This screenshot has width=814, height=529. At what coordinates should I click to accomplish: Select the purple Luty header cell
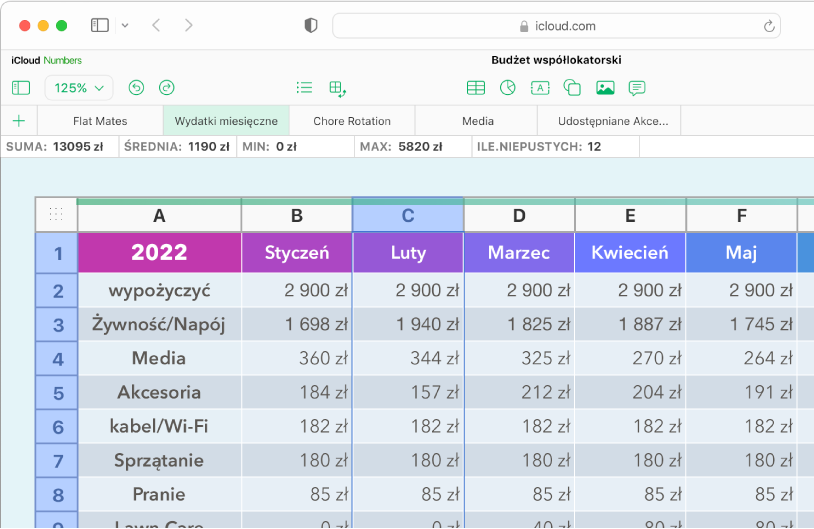(x=408, y=253)
